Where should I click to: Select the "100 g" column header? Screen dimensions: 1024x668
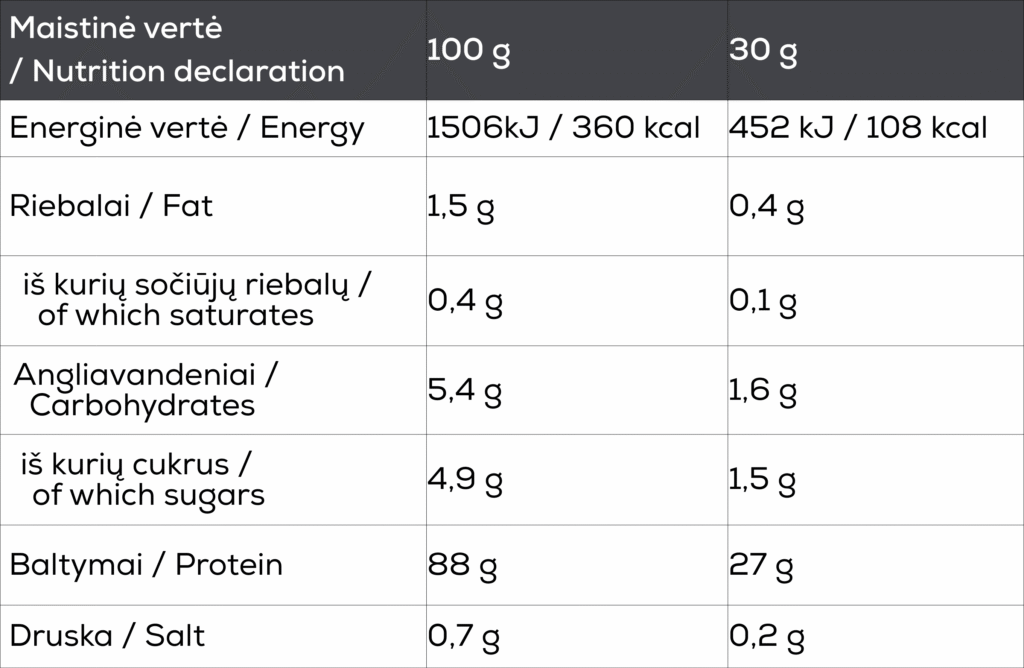pos(468,51)
